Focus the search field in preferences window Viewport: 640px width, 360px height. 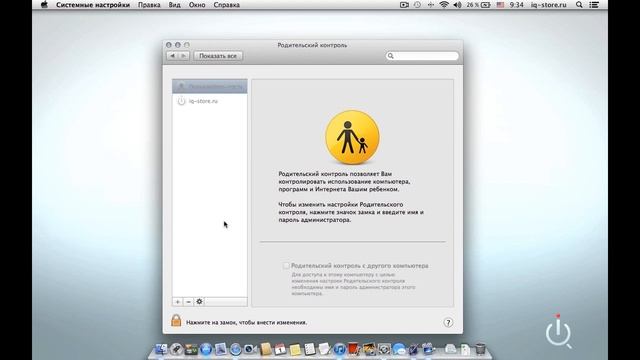tap(422, 56)
